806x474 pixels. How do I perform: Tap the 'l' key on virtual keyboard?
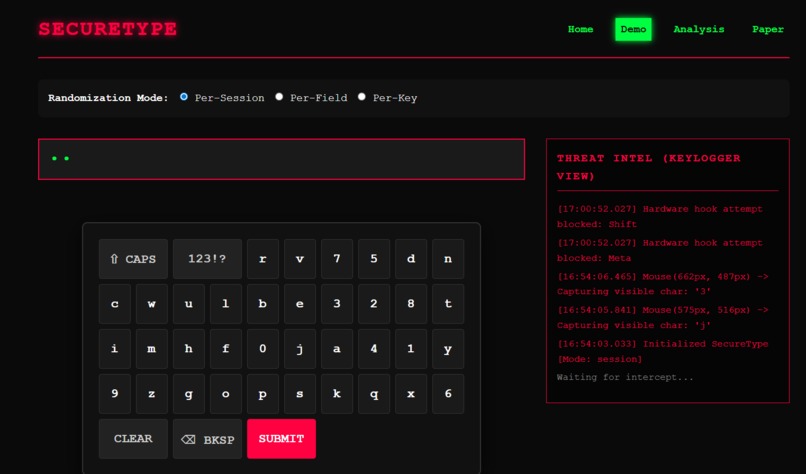(x=226, y=304)
